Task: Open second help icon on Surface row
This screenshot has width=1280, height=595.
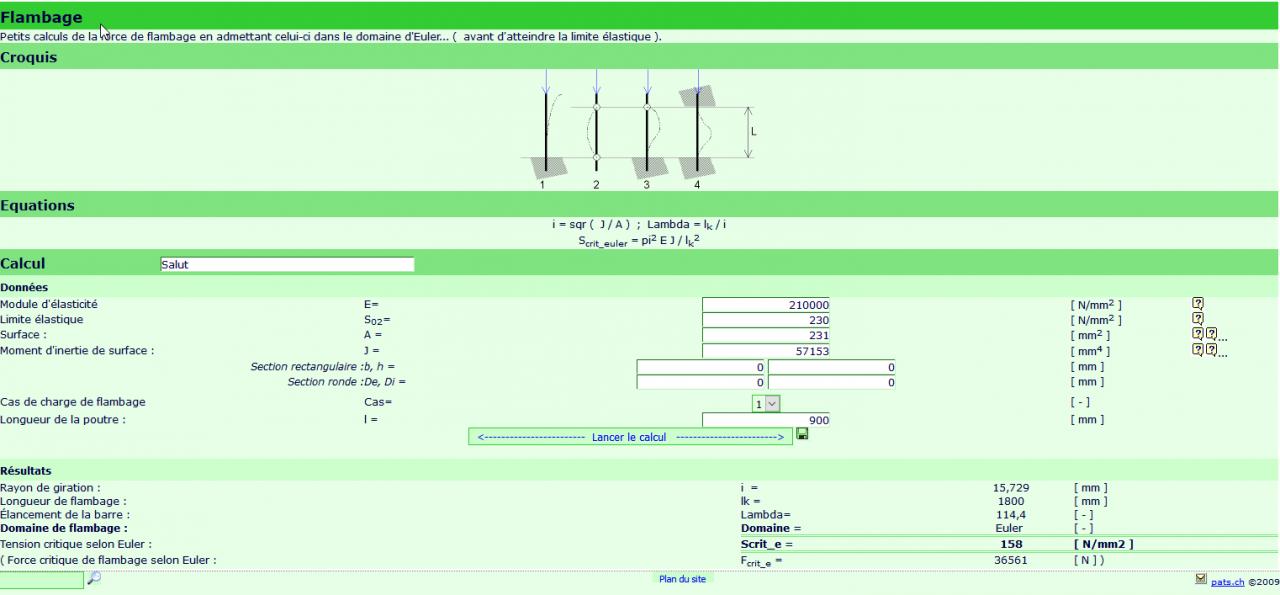Action: tap(1211, 334)
